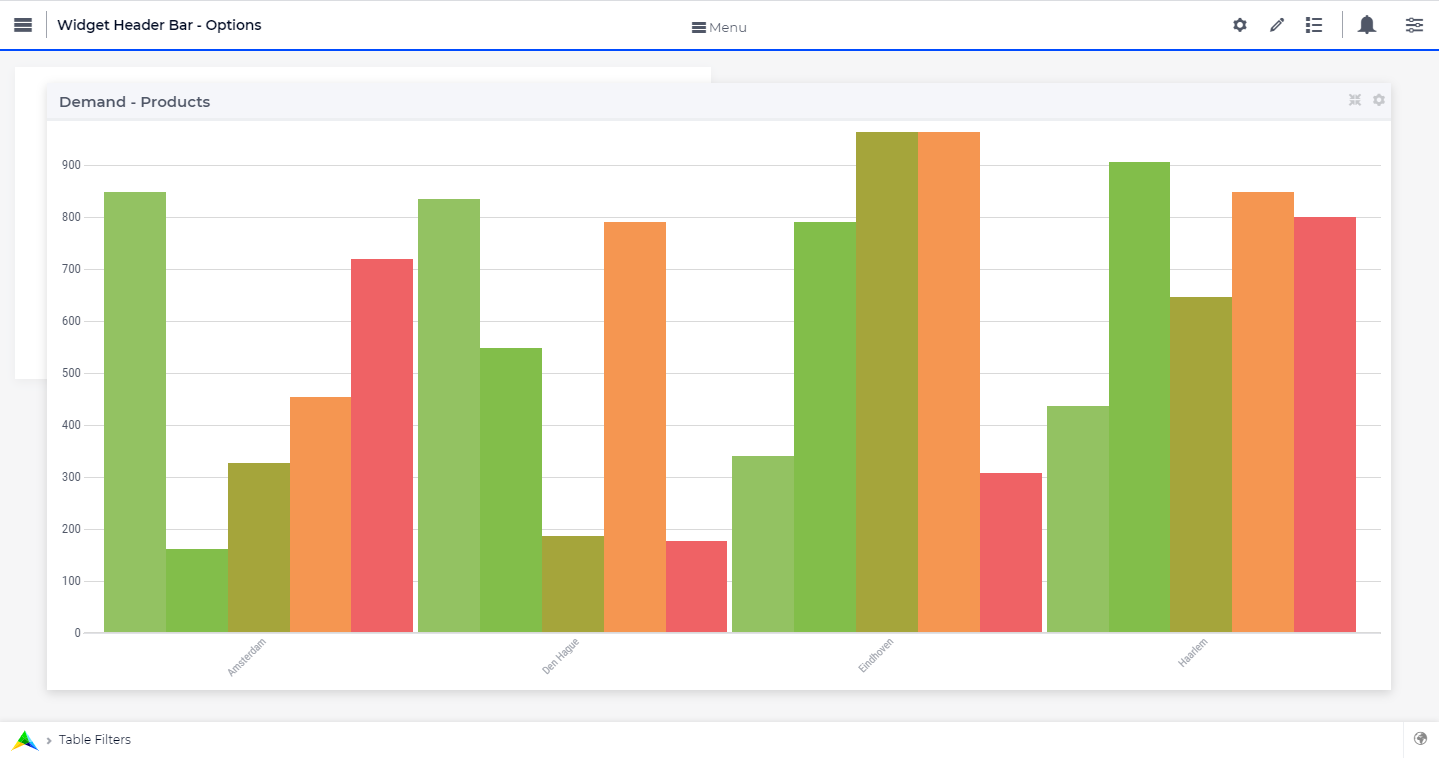This screenshot has height=758, width=1440.
Task: Select Eindhoven's tall olive bar
Action: pyautogui.click(x=887, y=382)
